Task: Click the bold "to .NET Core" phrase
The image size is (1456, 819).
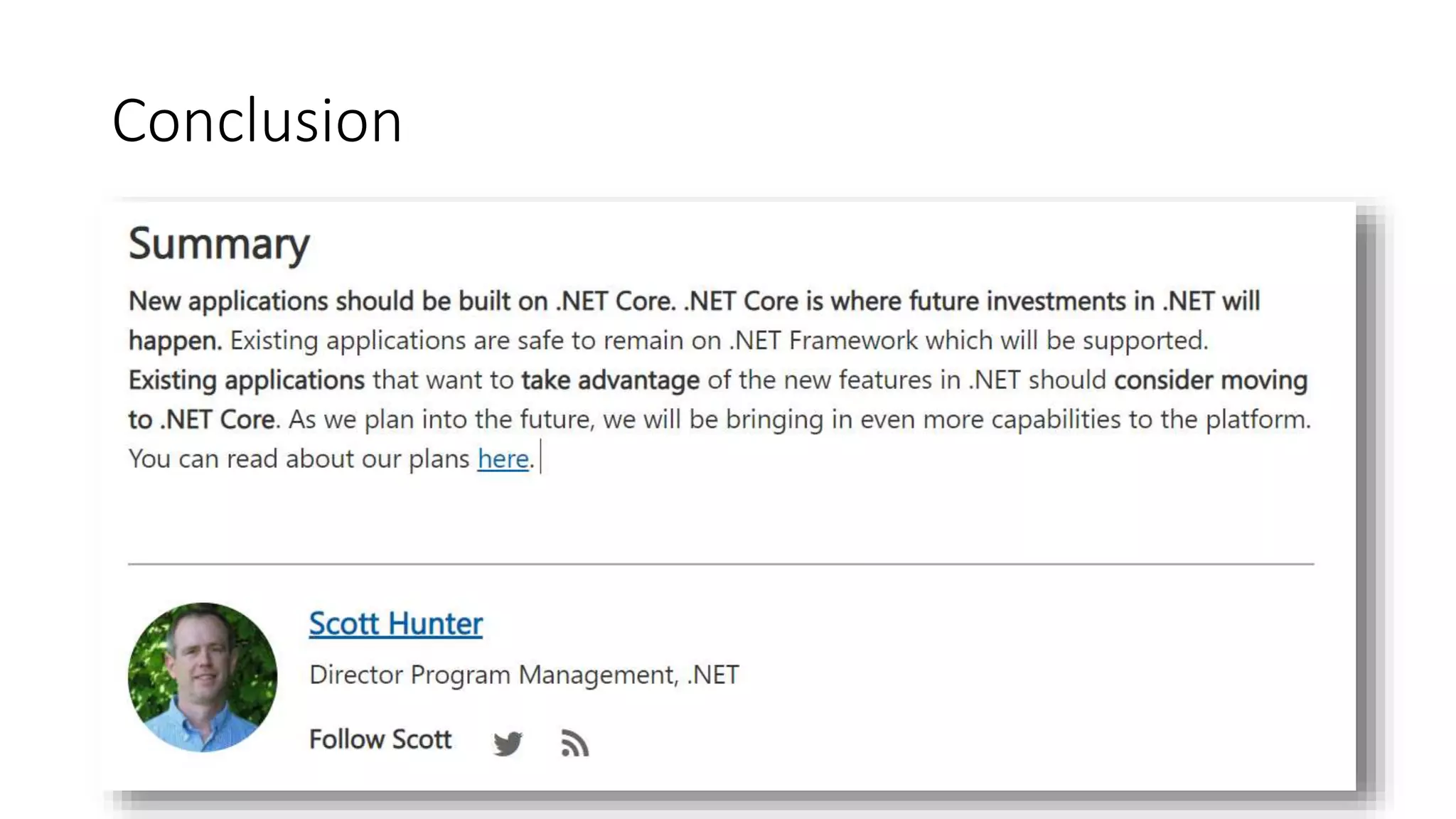Action: [x=202, y=420]
